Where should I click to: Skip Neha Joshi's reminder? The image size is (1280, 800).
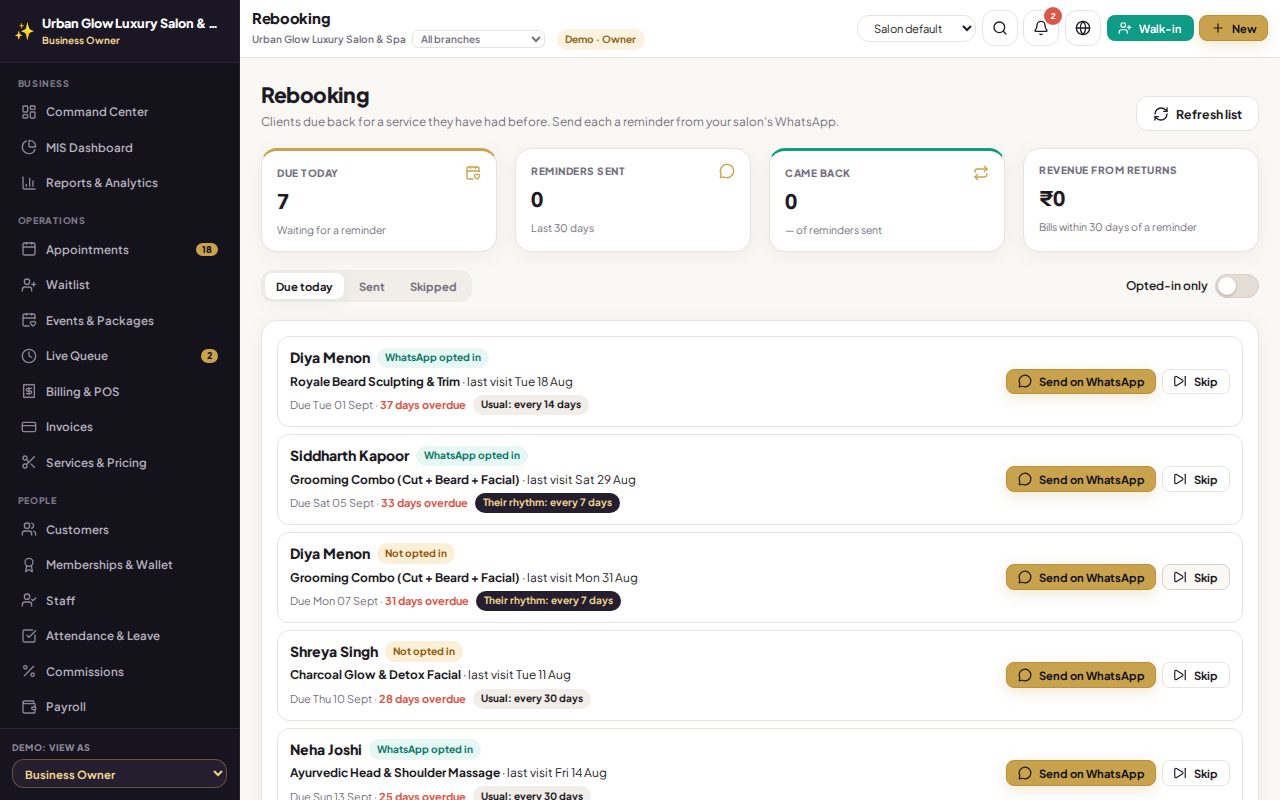tap(1196, 773)
